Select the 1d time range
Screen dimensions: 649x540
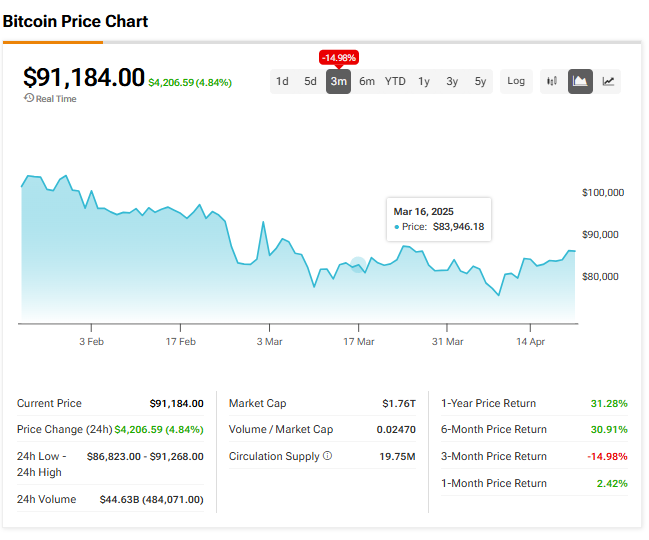[282, 81]
